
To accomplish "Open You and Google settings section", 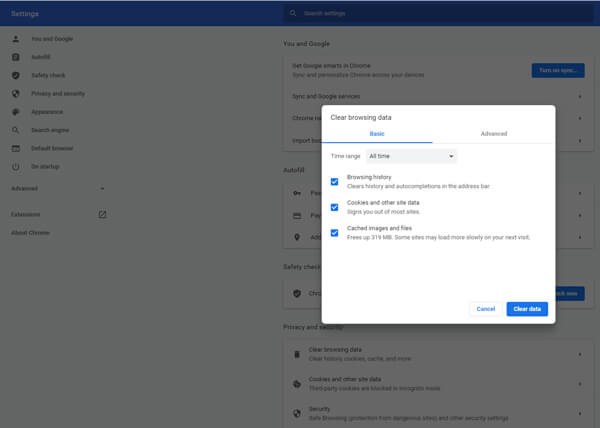I will [x=52, y=39].
